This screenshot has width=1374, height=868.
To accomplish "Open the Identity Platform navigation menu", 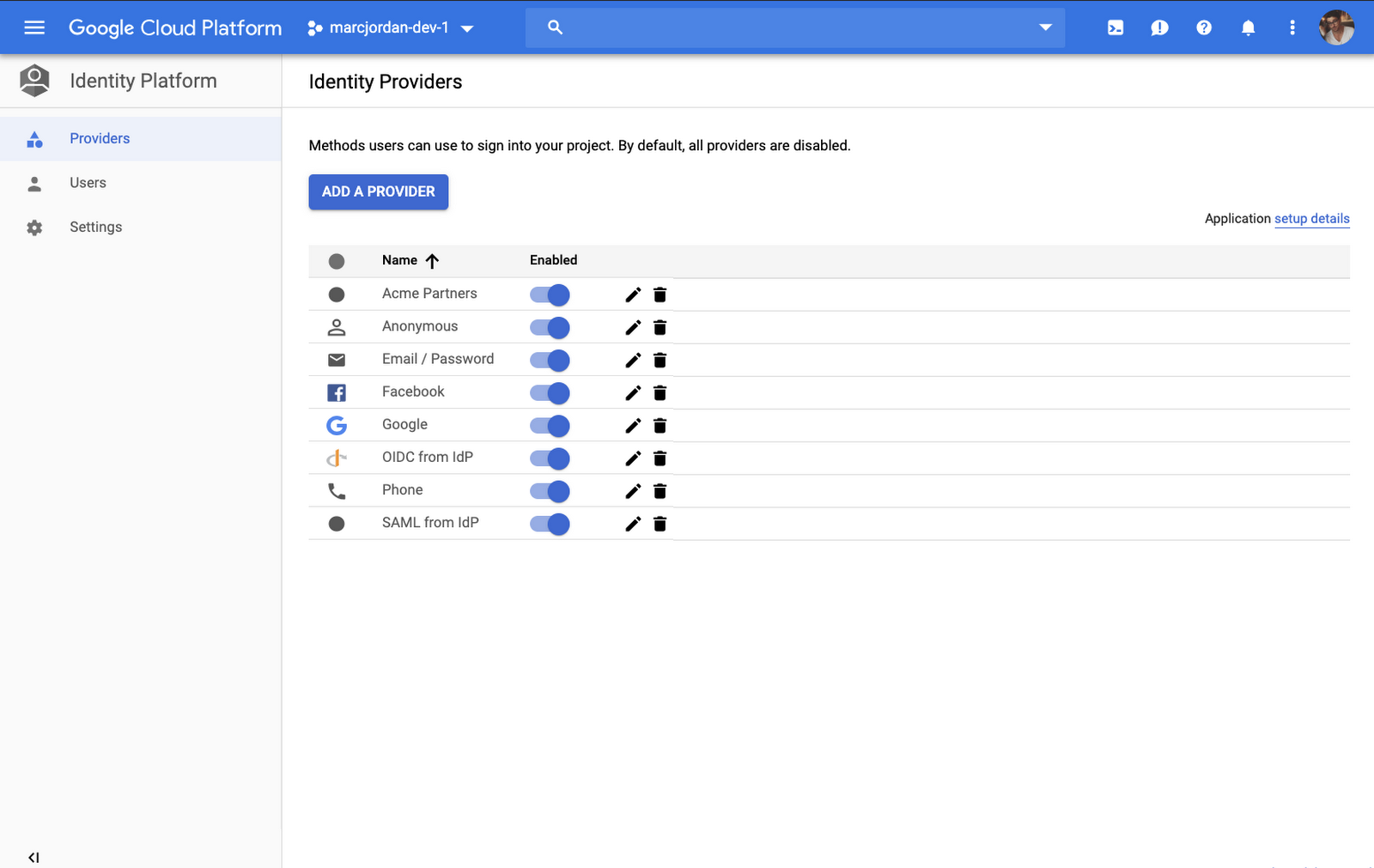I will coord(34,27).
